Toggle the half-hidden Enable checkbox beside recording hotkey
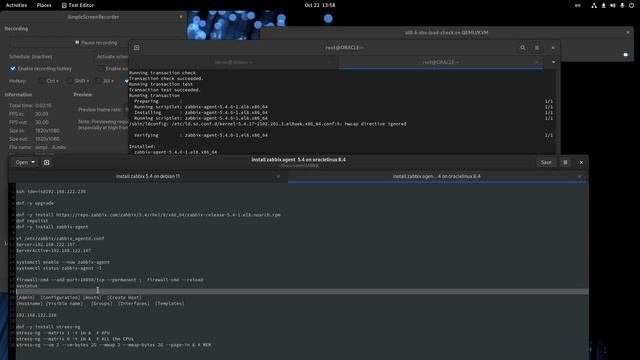The image size is (640, 360). (x=101, y=69)
